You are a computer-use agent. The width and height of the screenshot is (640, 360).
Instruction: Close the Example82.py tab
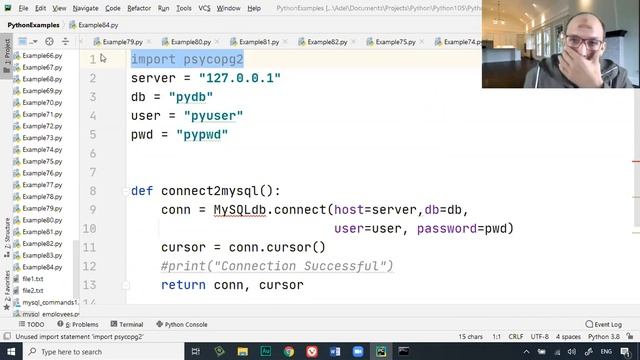coord(353,42)
